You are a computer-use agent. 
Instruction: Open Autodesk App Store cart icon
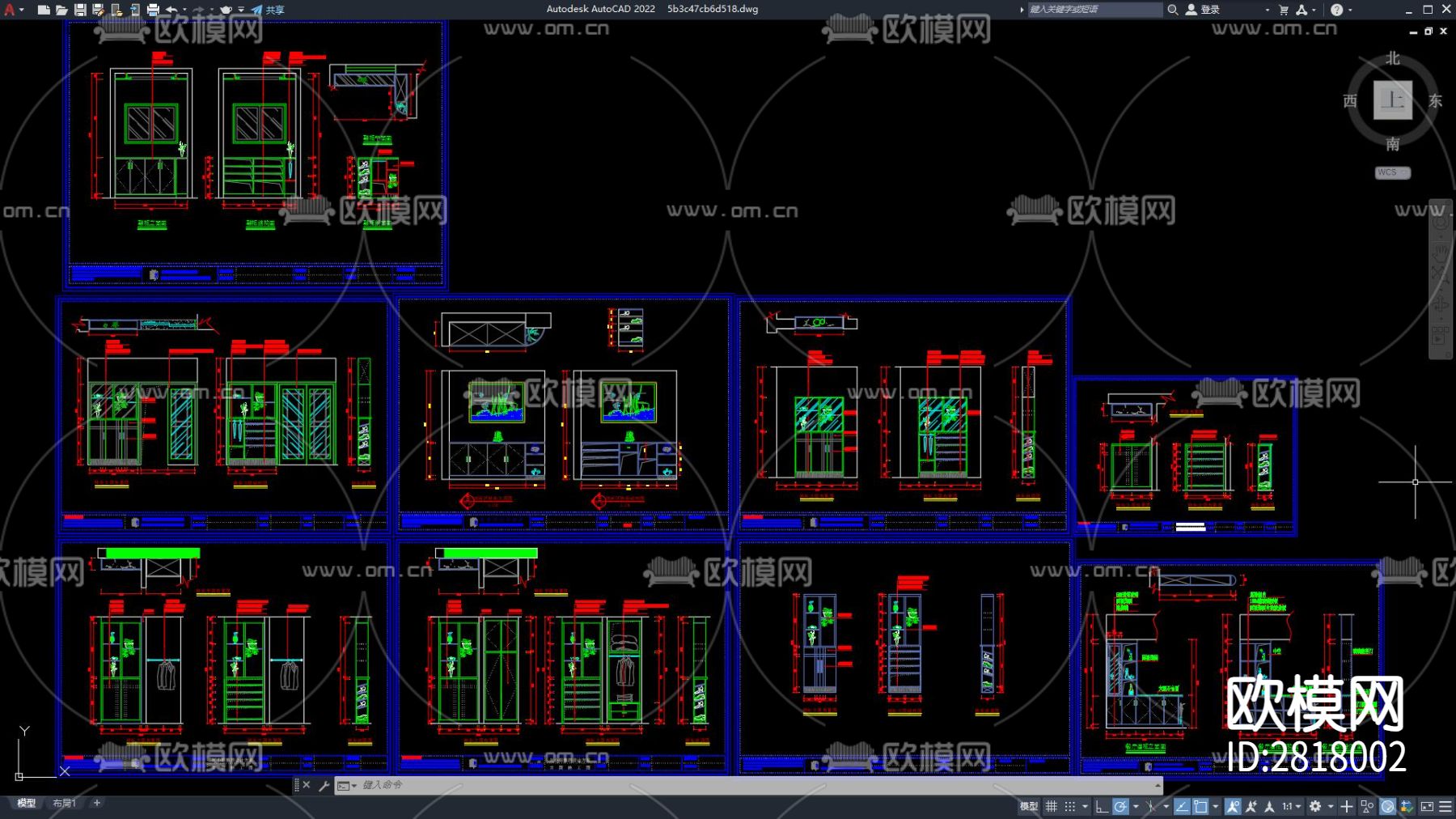click(x=1284, y=10)
